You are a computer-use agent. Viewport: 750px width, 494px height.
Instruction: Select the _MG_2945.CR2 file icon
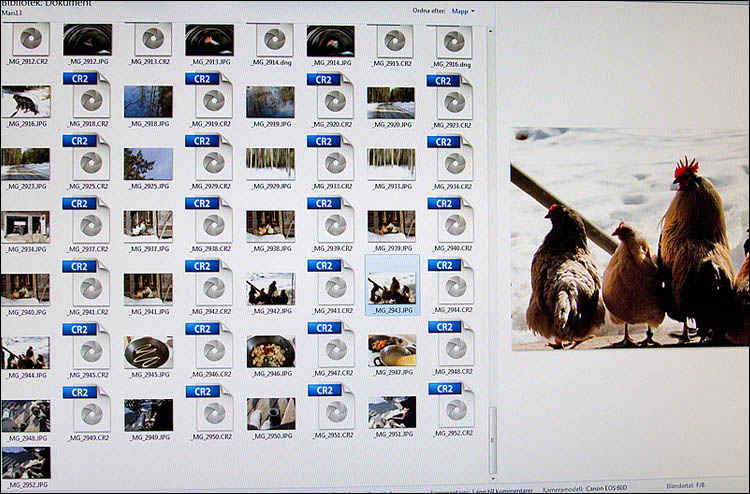87,346
